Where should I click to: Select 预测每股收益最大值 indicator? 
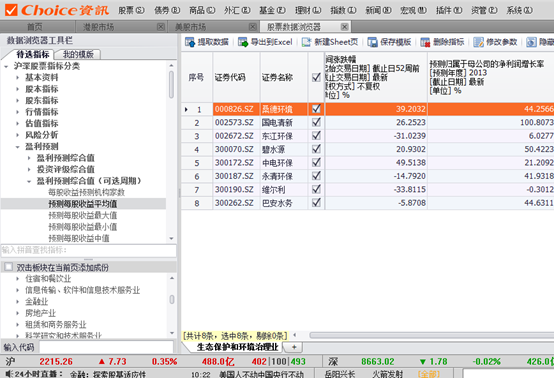(83, 215)
